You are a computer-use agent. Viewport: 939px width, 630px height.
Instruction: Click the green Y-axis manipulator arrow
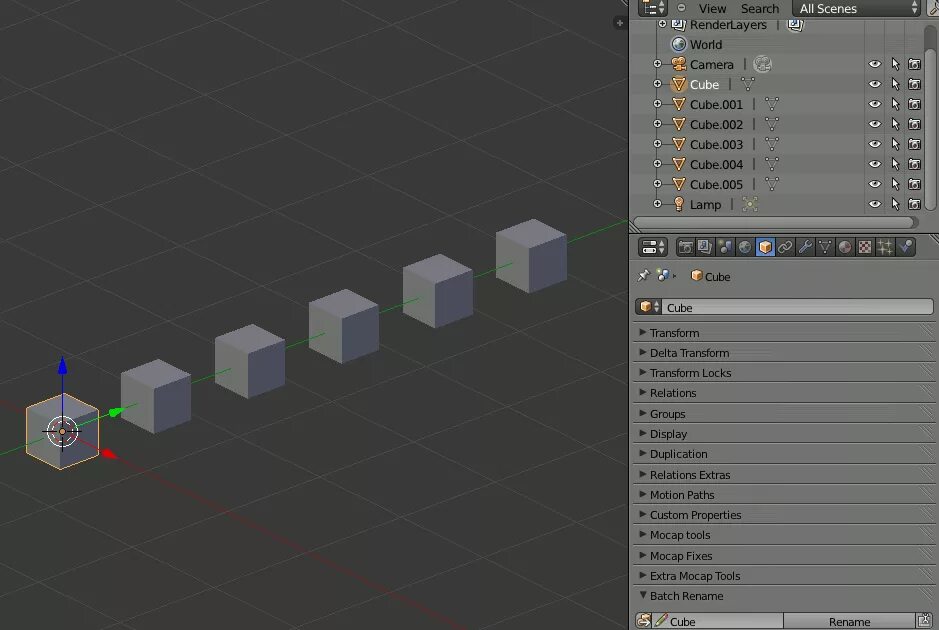click(116, 412)
